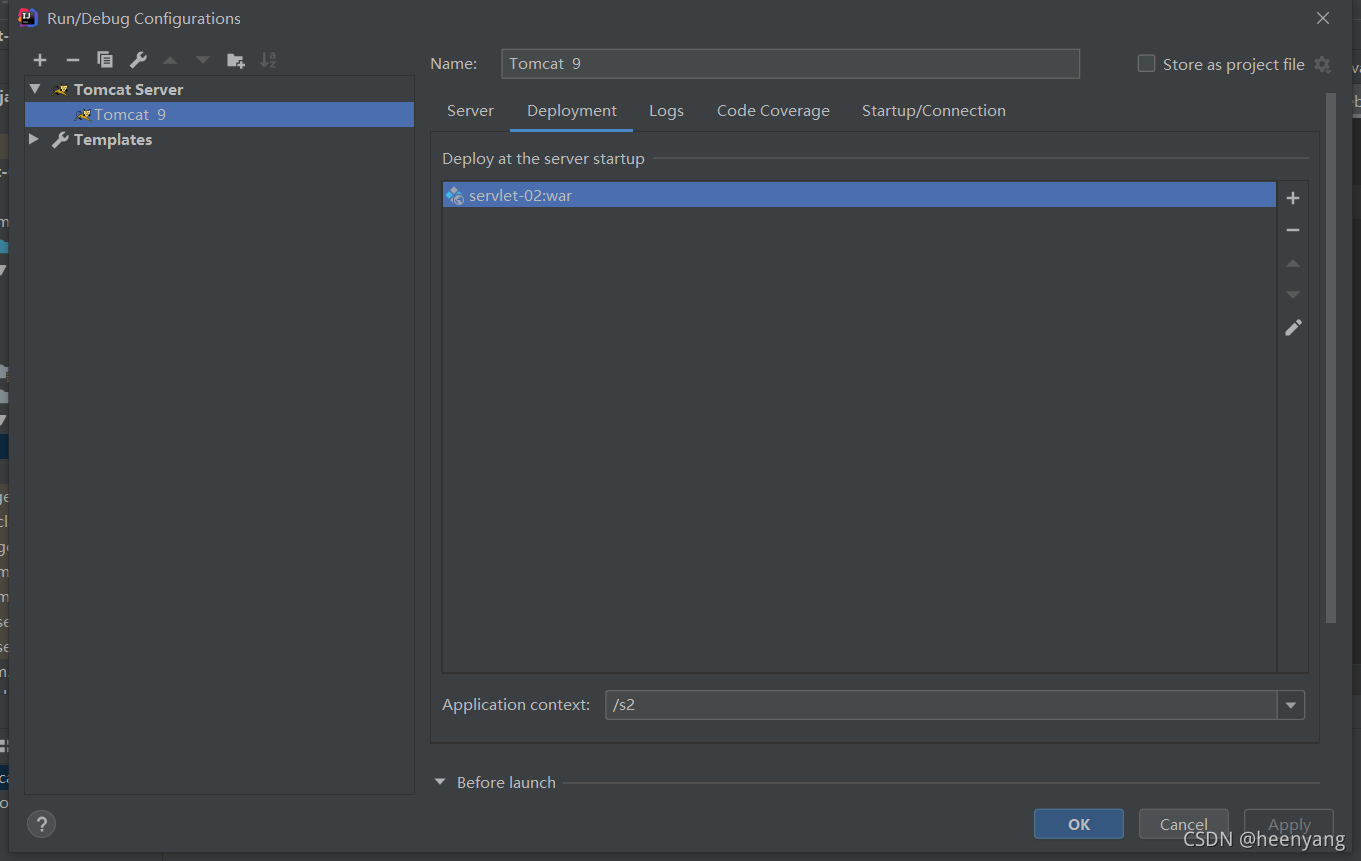Image resolution: width=1361 pixels, height=861 pixels.
Task: Click the Templates tree label
Action: [113, 140]
